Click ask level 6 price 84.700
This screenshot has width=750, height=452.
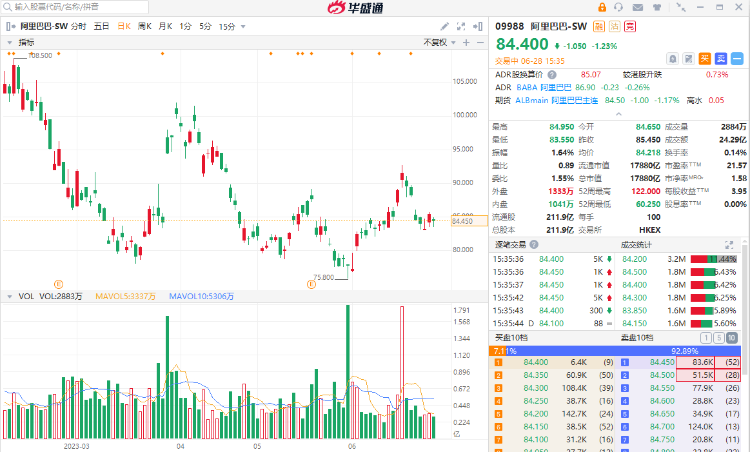[x=662, y=427]
